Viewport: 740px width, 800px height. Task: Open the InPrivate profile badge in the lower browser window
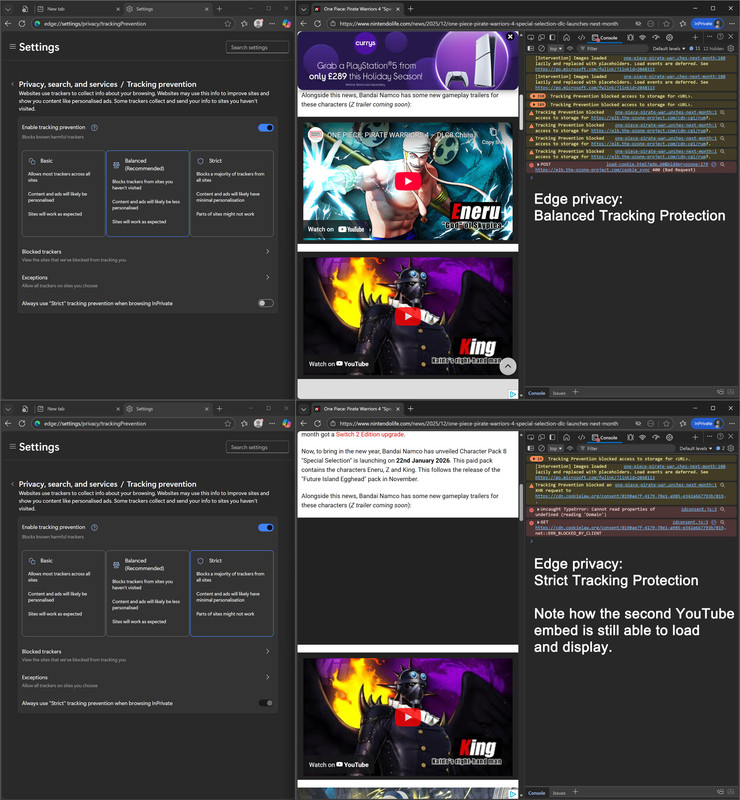tap(707, 423)
